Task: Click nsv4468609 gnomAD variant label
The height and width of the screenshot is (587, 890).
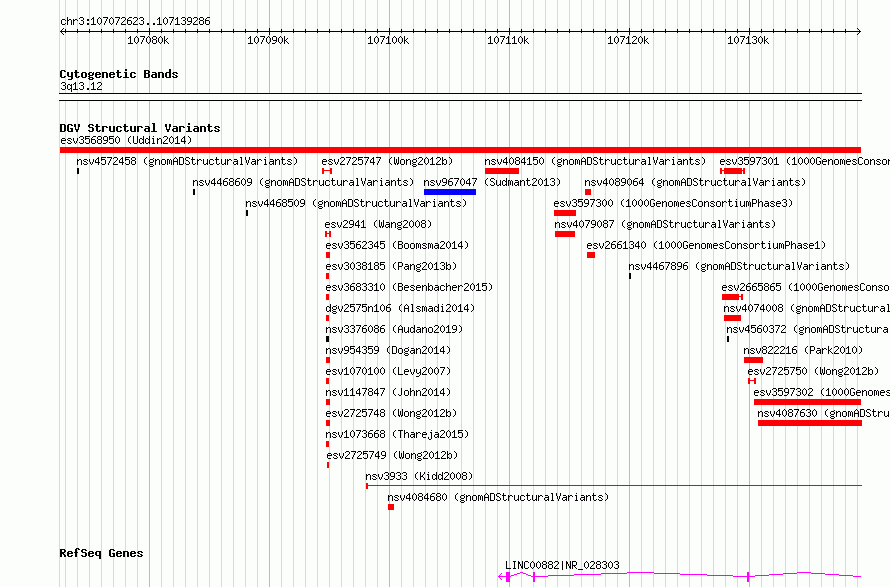Action: click(303, 182)
